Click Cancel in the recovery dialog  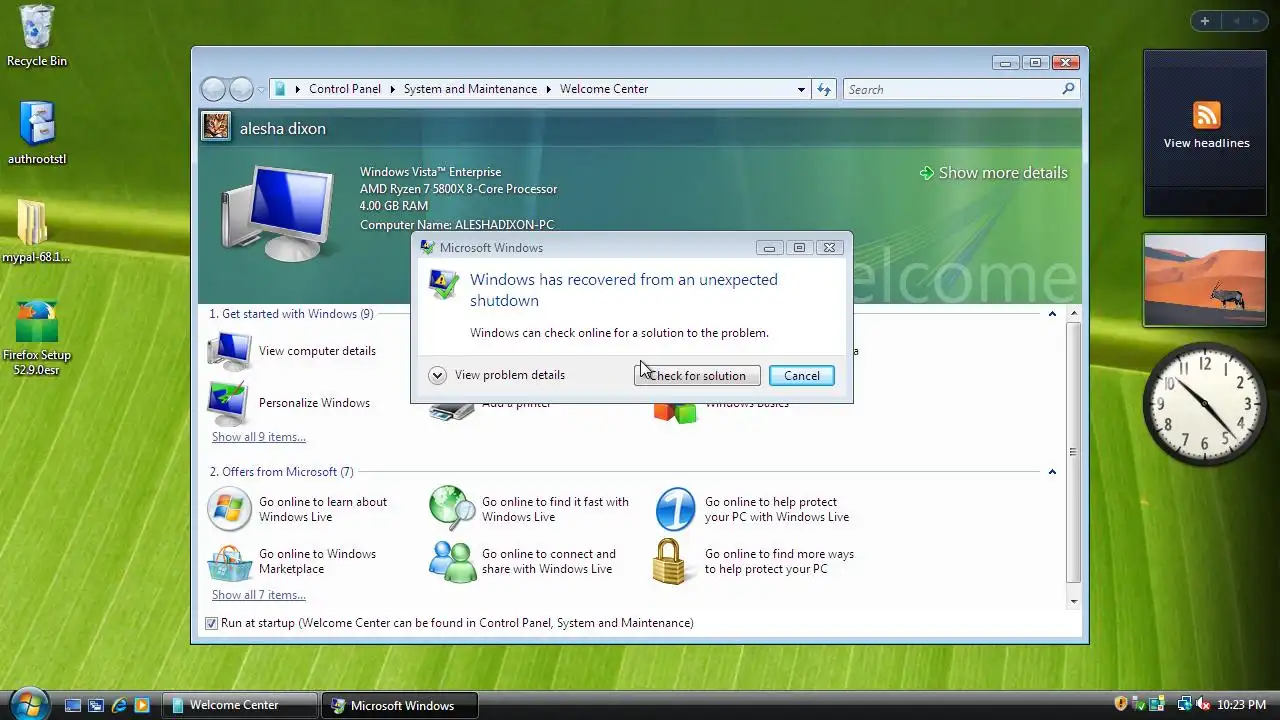coord(801,376)
